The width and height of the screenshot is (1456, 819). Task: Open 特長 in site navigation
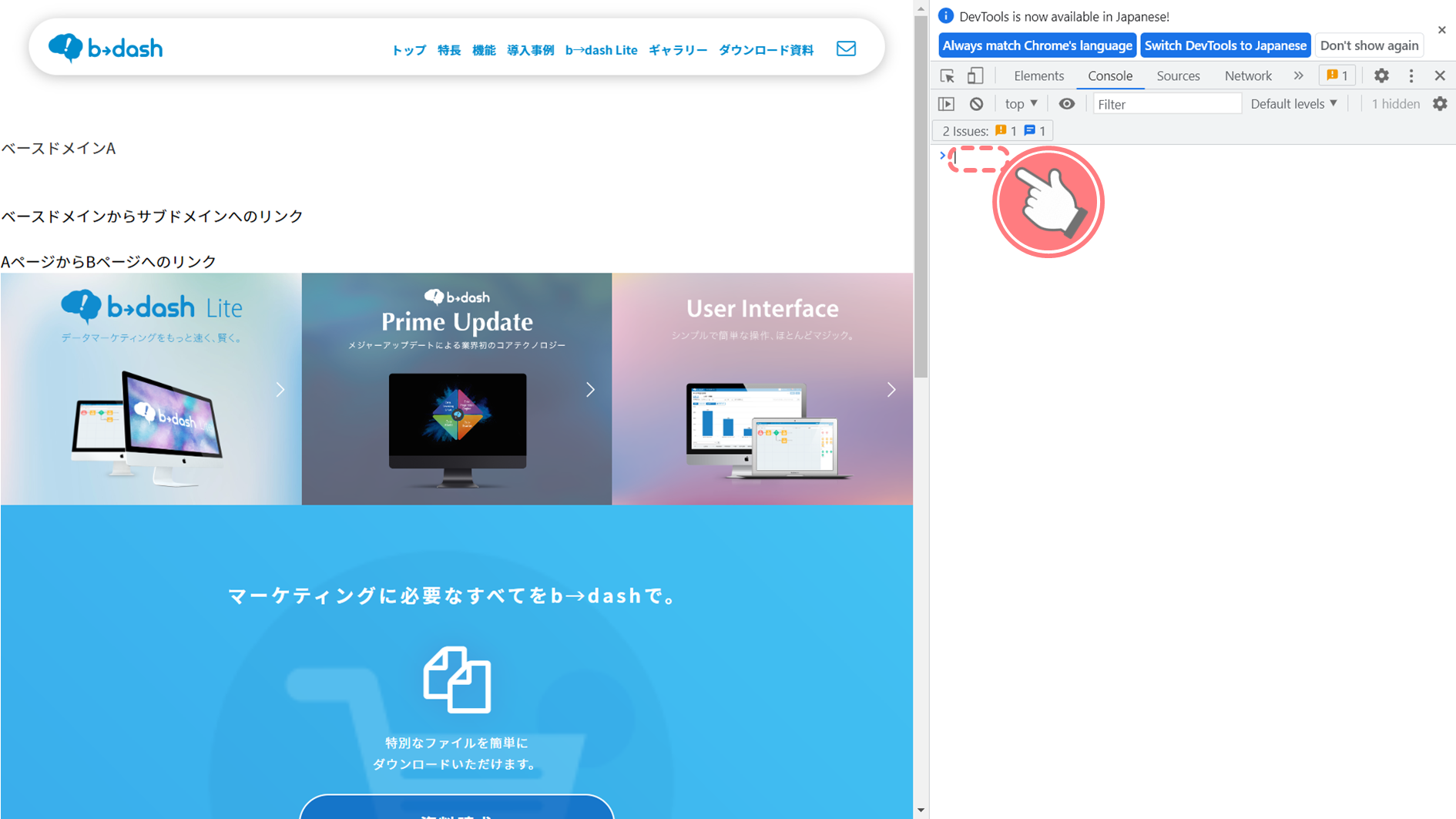[448, 50]
